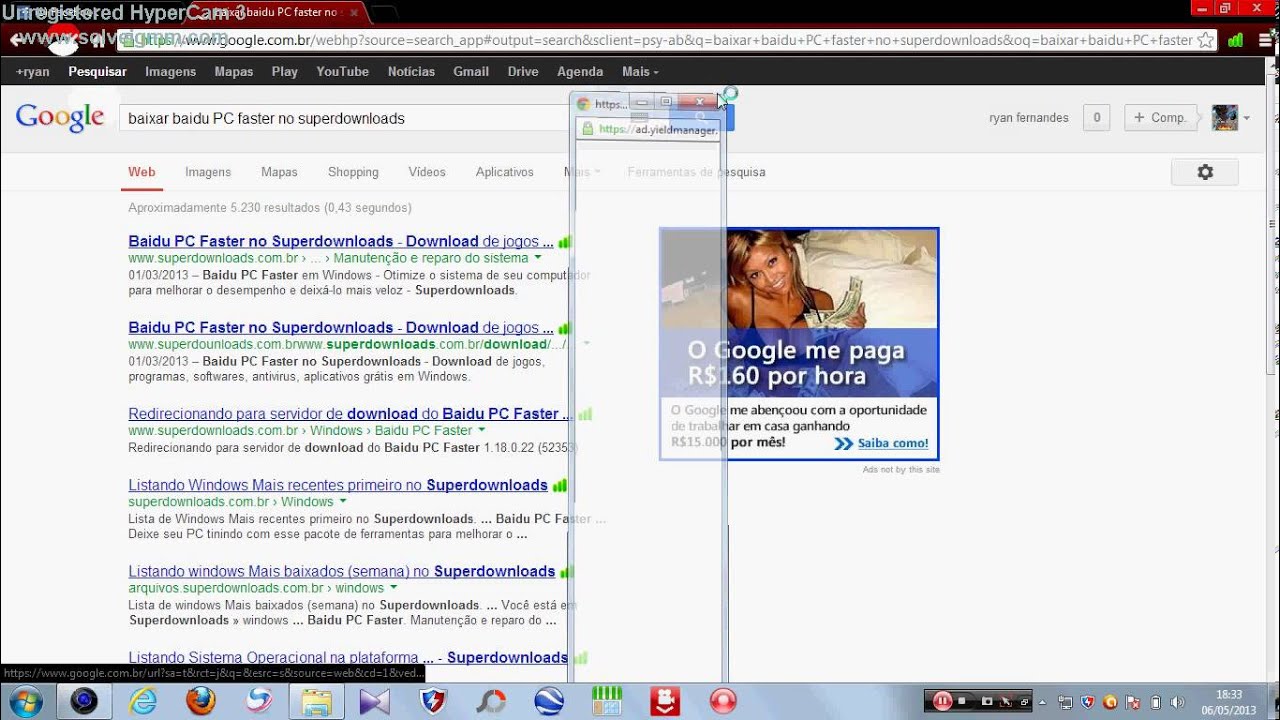Expand arrow after Manutenção e reparo do sistema
Image resolution: width=1280 pixels, height=720 pixels.
point(537,258)
